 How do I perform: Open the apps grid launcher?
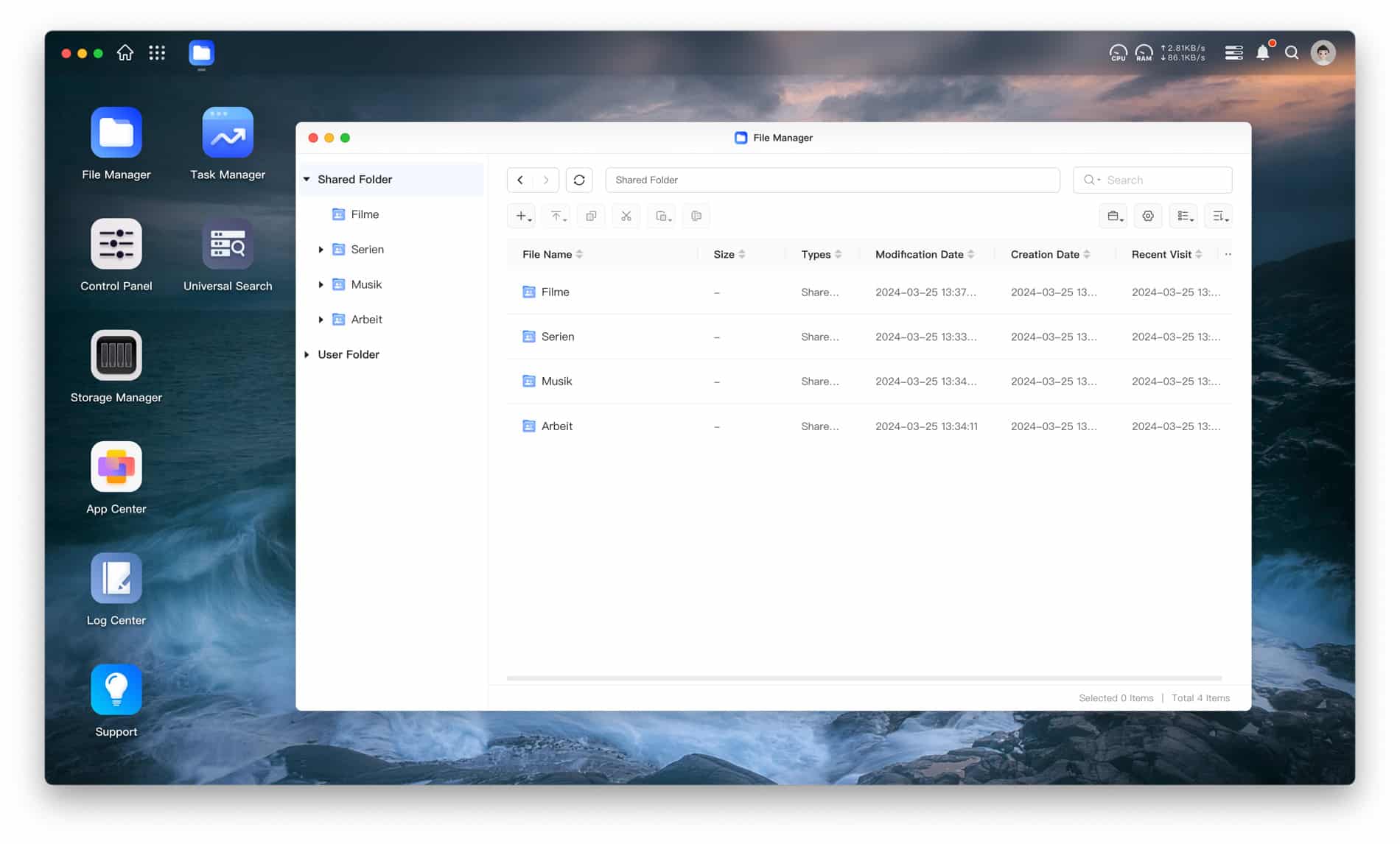pyautogui.click(x=157, y=53)
